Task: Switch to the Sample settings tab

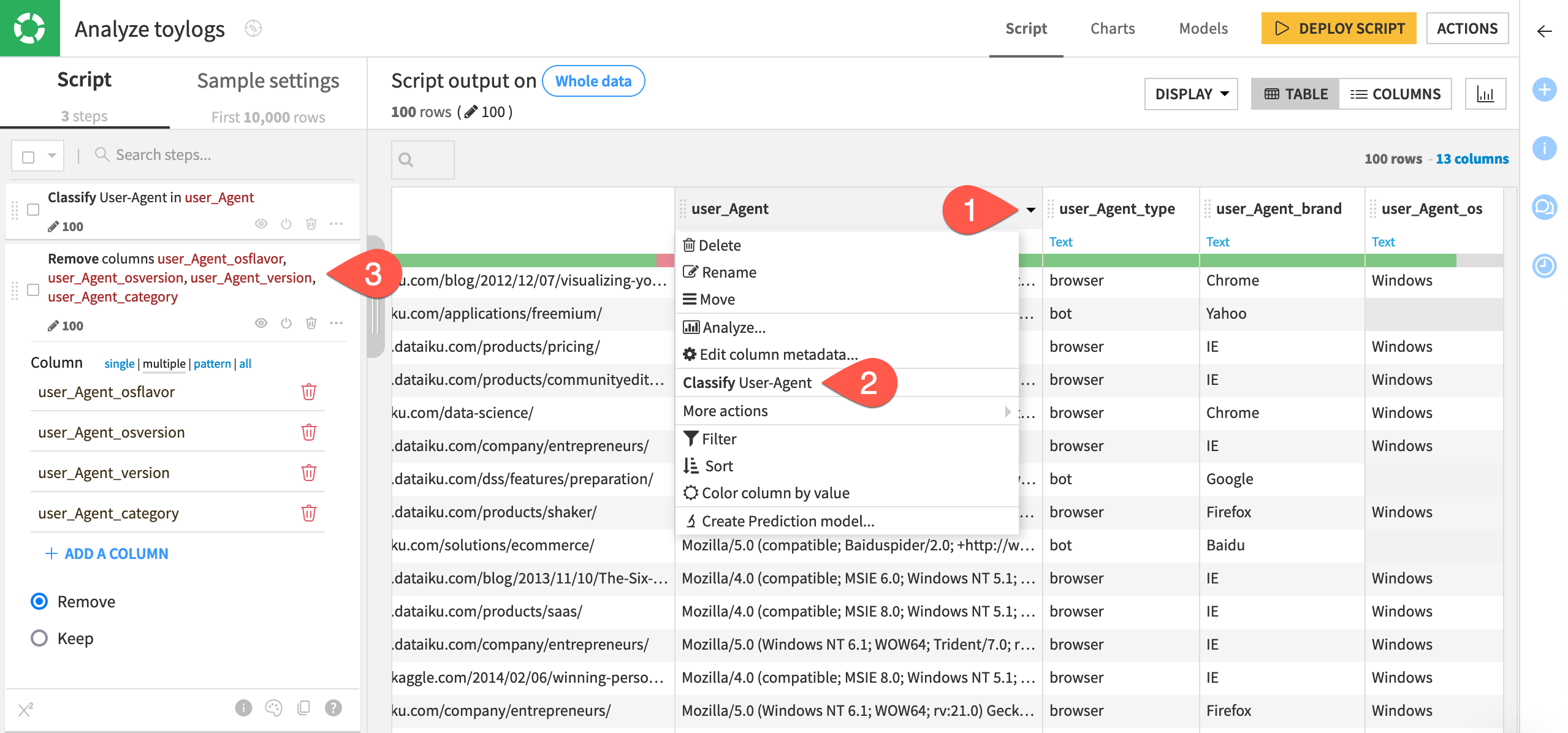Action: [x=268, y=81]
